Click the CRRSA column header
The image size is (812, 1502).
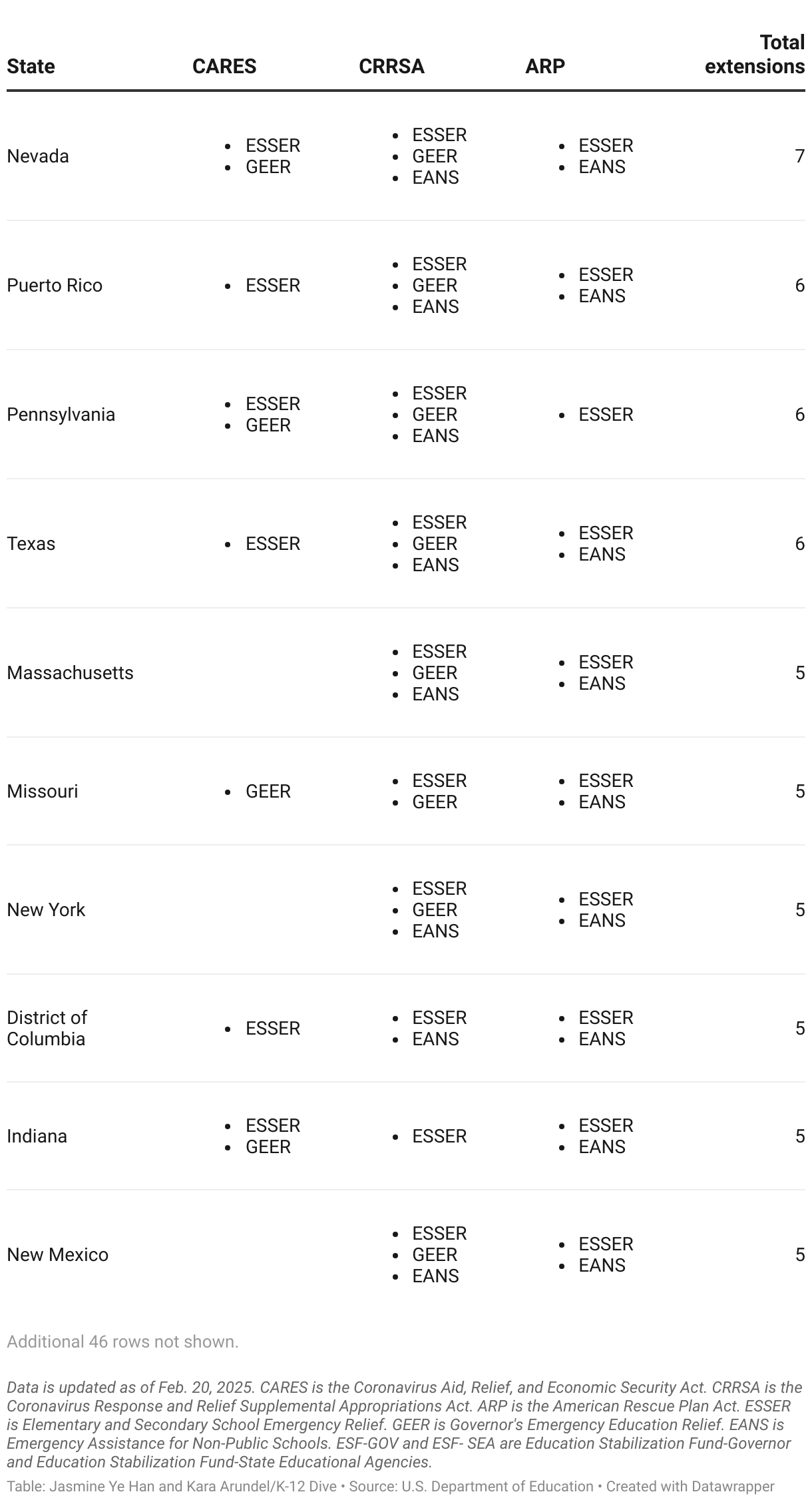coord(391,66)
